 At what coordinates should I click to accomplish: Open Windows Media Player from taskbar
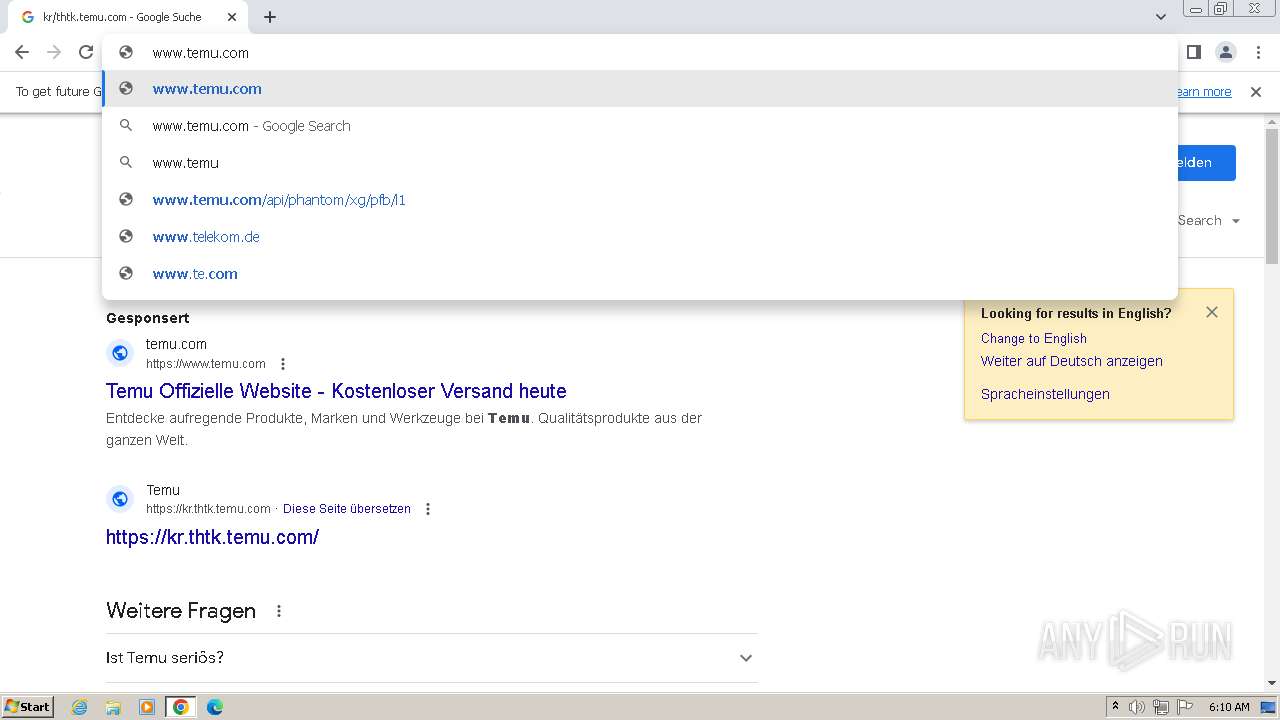click(147, 707)
